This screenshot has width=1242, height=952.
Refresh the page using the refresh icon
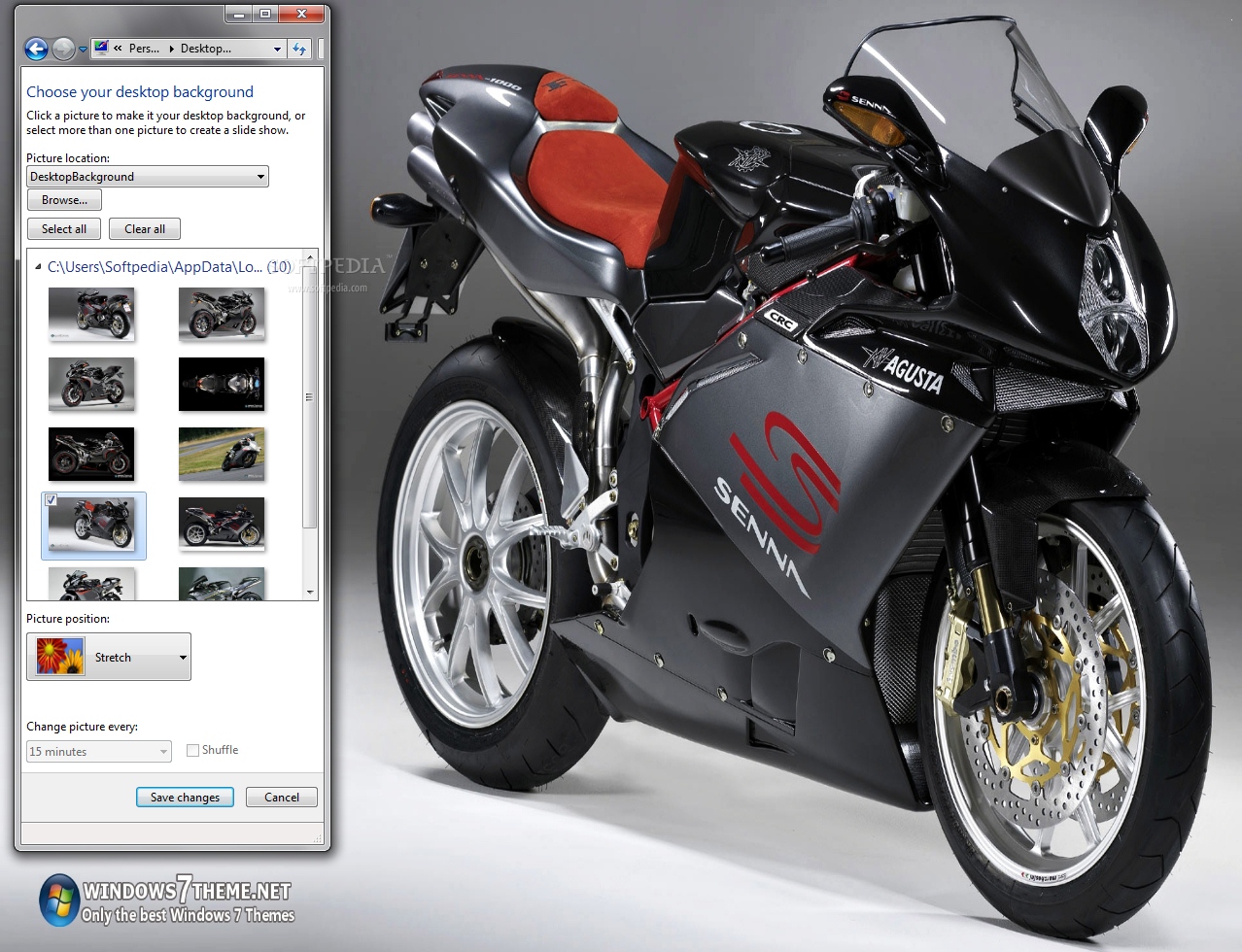point(299,49)
